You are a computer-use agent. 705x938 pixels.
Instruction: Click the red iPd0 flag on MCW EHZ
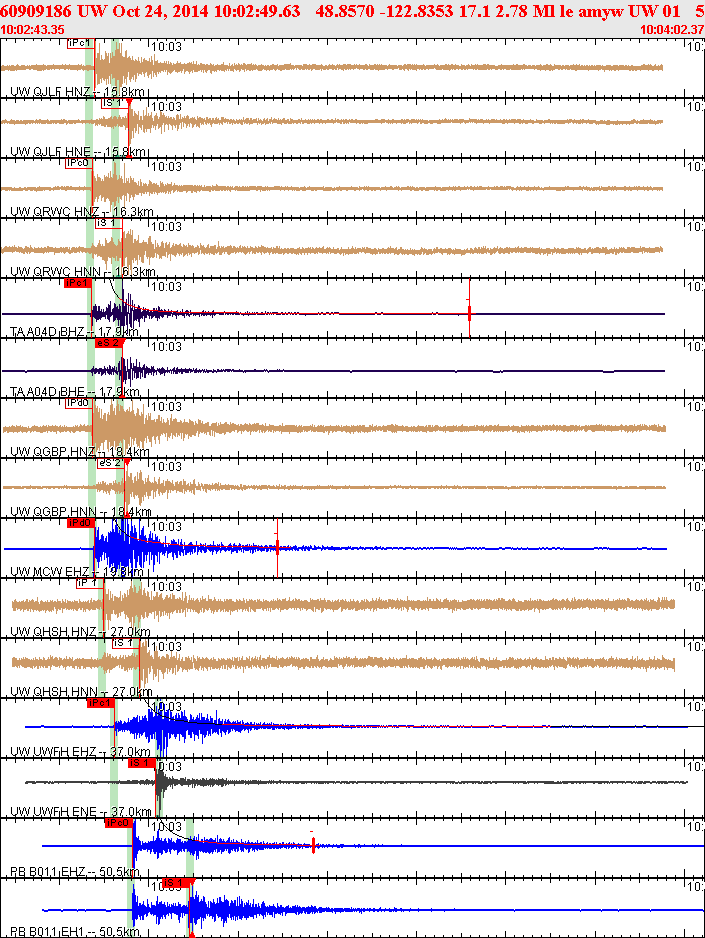tap(80, 523)
